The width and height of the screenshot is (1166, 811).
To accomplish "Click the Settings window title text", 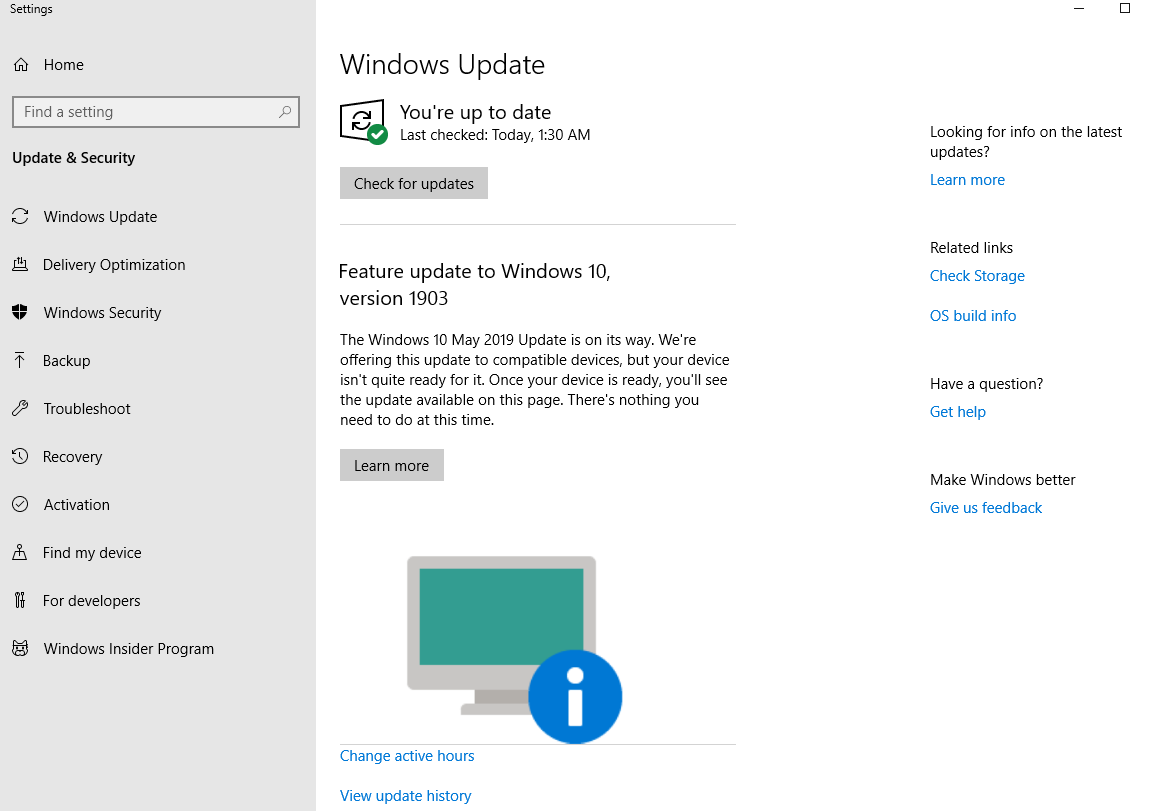I will click(x=31, y=9).
